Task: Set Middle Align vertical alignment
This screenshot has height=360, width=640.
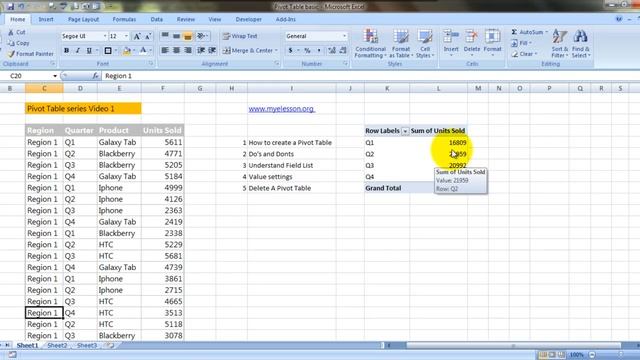Action: point(176,36)
